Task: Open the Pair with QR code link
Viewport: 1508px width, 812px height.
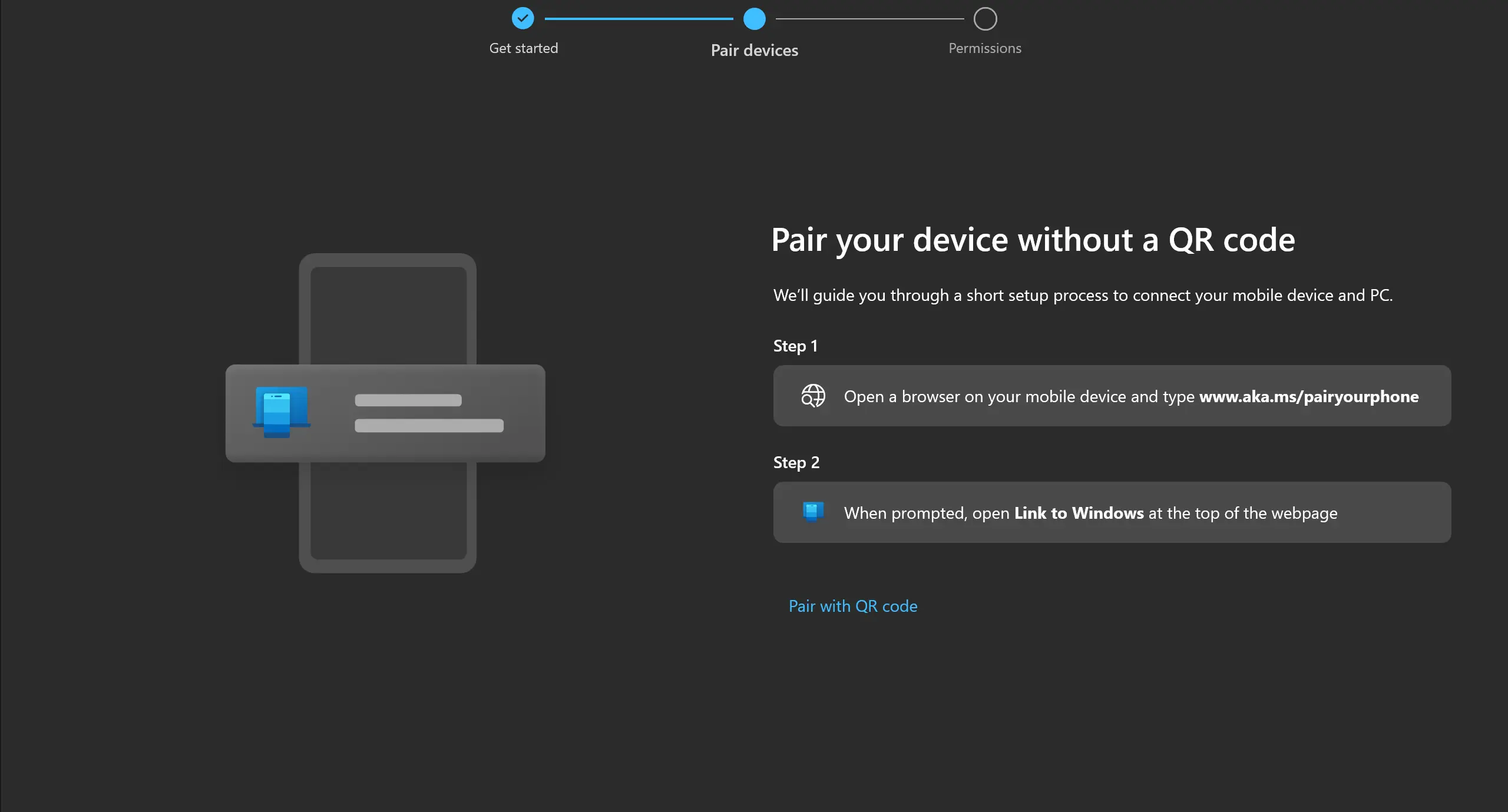Action: pyautogui.click(x=853, y=606)
